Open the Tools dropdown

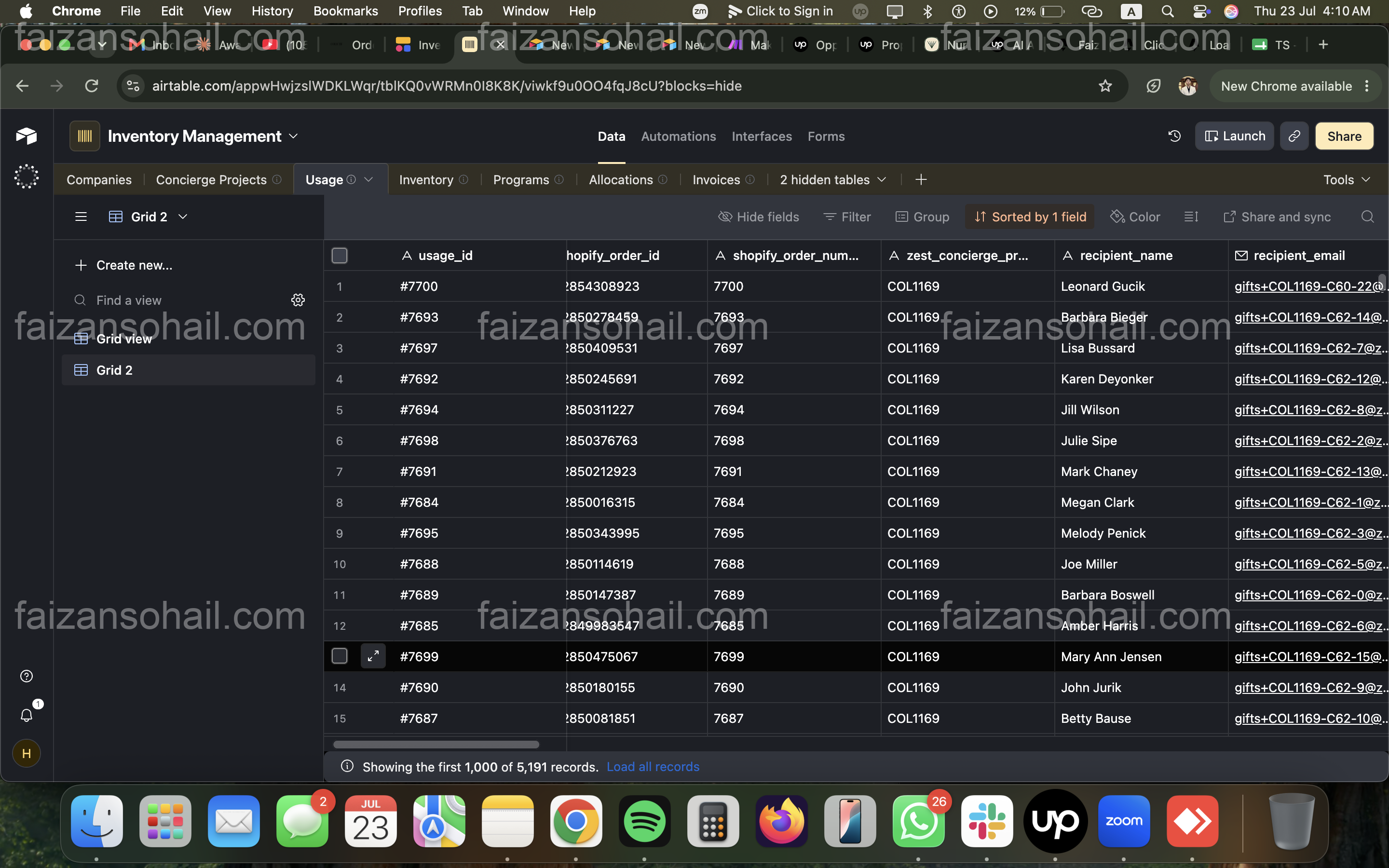point(1347,180)
